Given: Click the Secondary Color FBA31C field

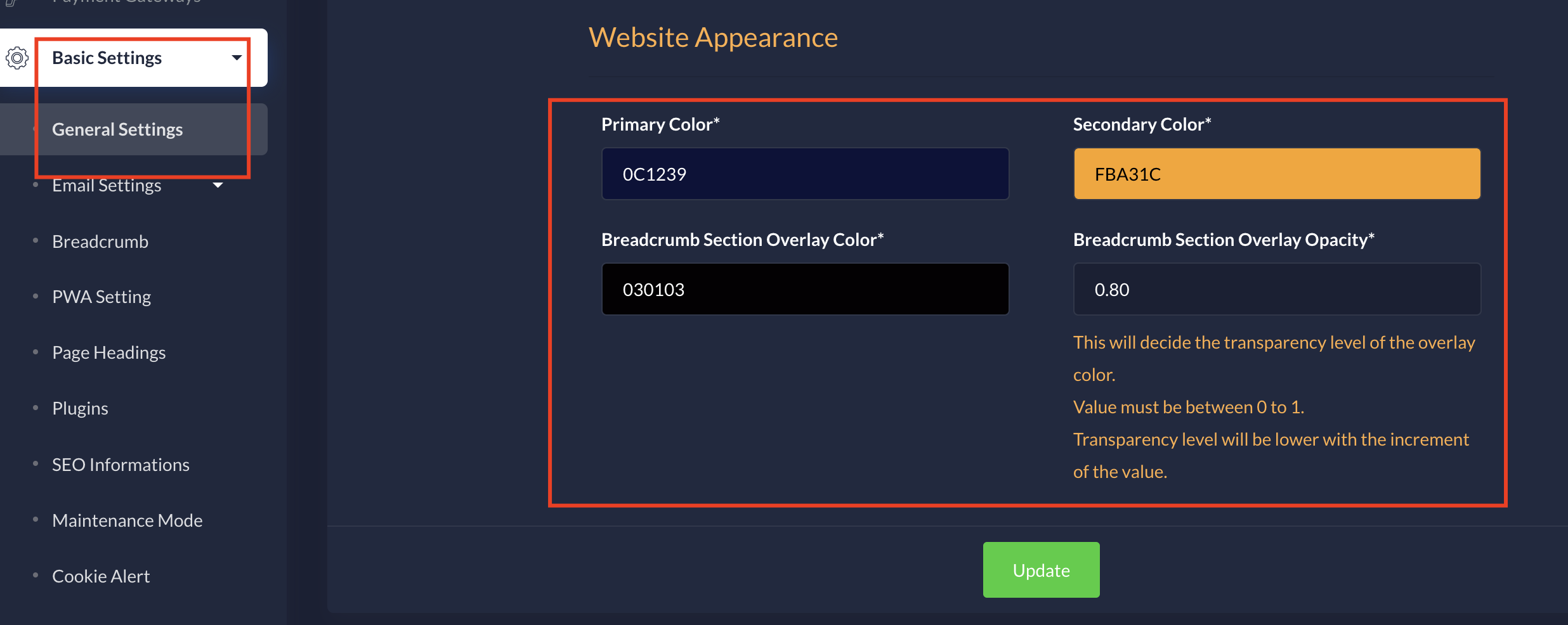Looking at the screenshot, I should tap(1276, 174).
